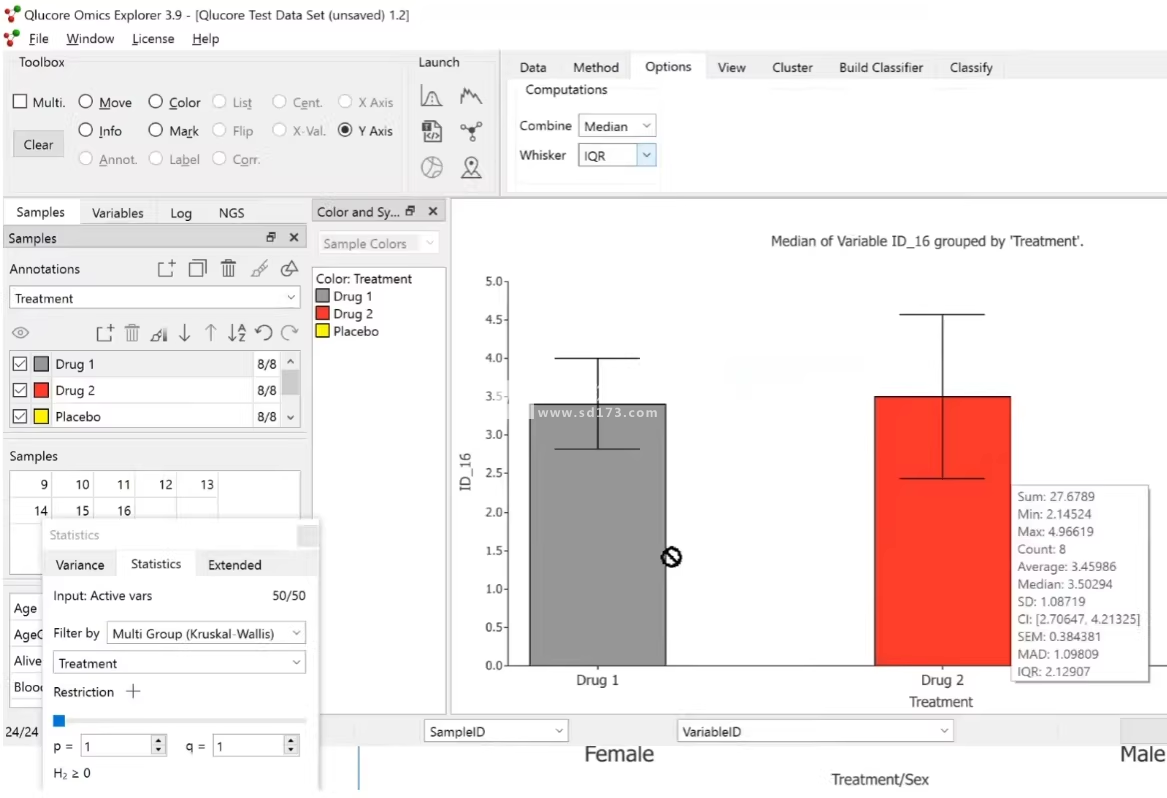Click the trash icon beside Annotations

pos(228,268)
